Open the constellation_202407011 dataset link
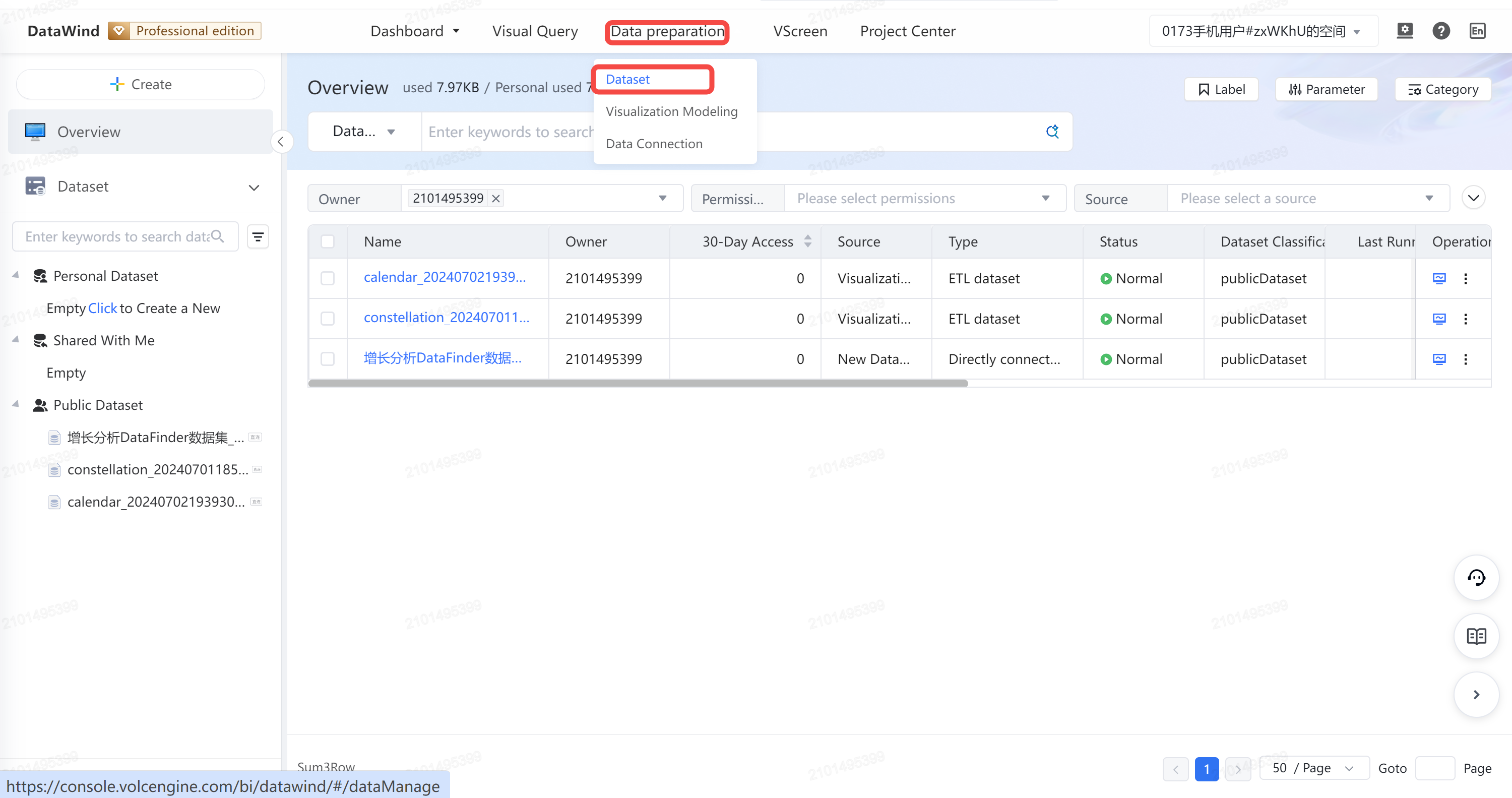 click(446, 318)
